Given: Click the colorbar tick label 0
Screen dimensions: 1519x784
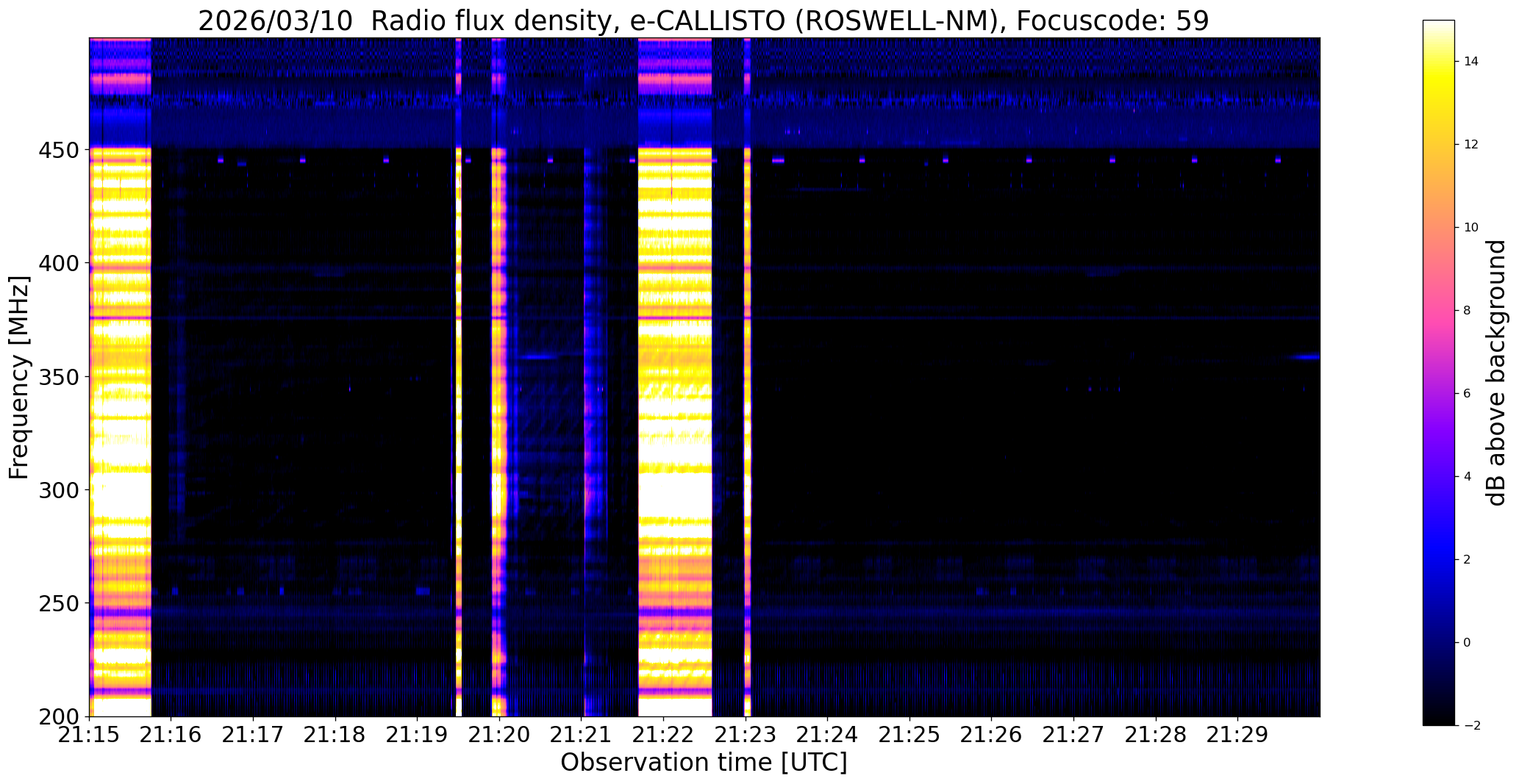Looking at the screenshot, I should (1468, 643).
